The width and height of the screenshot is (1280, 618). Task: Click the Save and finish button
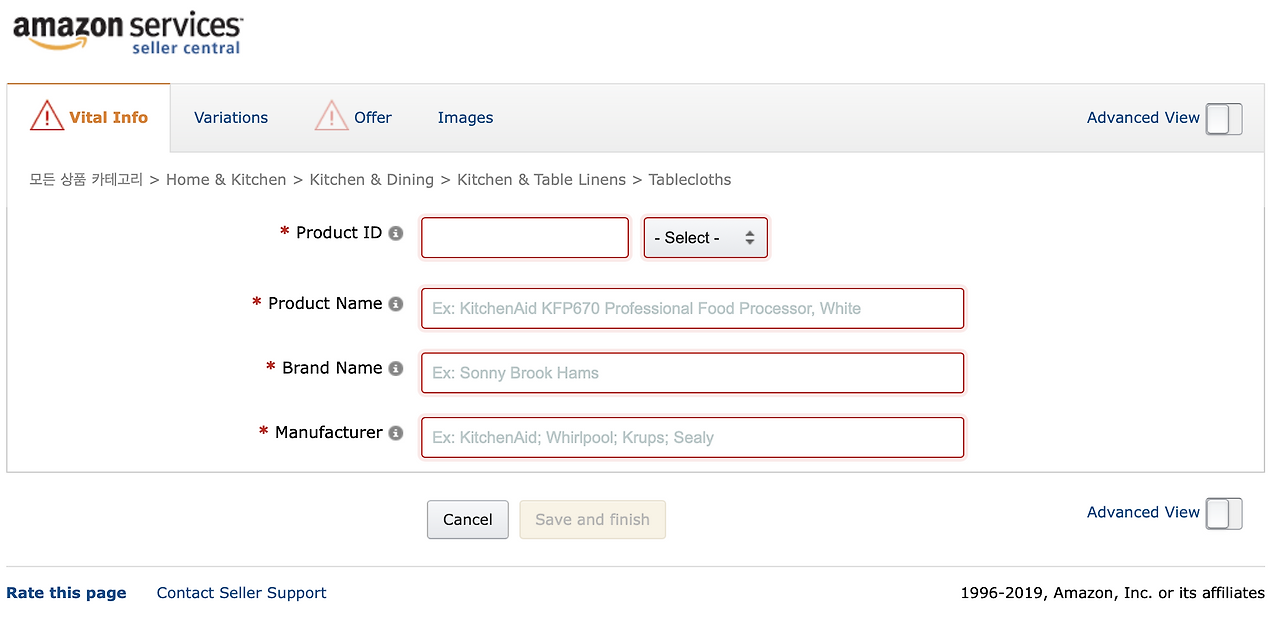pos(592,520)
